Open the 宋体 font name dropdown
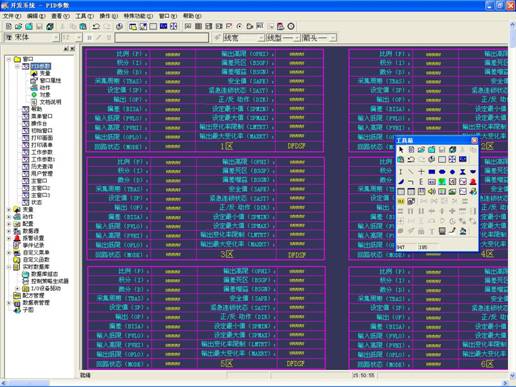516x387 pixels. (x=56, y=38)
